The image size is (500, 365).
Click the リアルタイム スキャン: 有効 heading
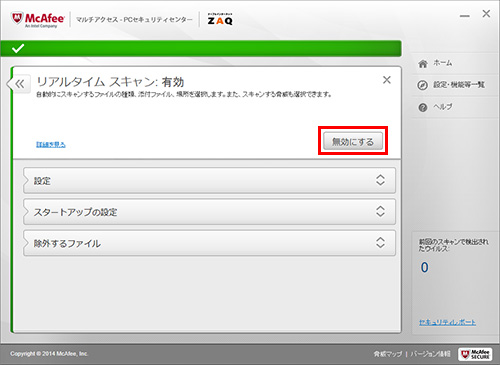coord(110,82)
